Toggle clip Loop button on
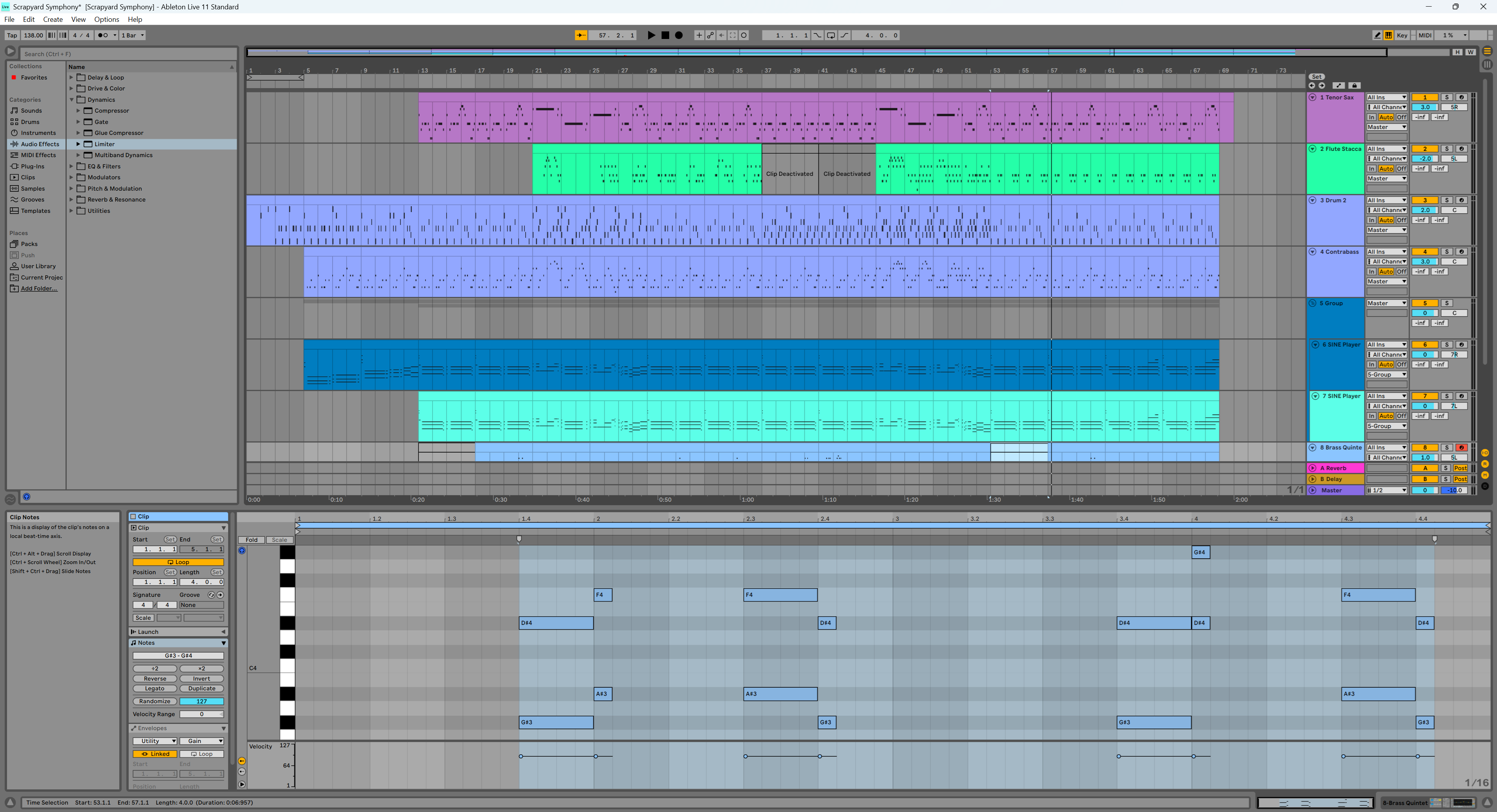 [x=178, y=562]
